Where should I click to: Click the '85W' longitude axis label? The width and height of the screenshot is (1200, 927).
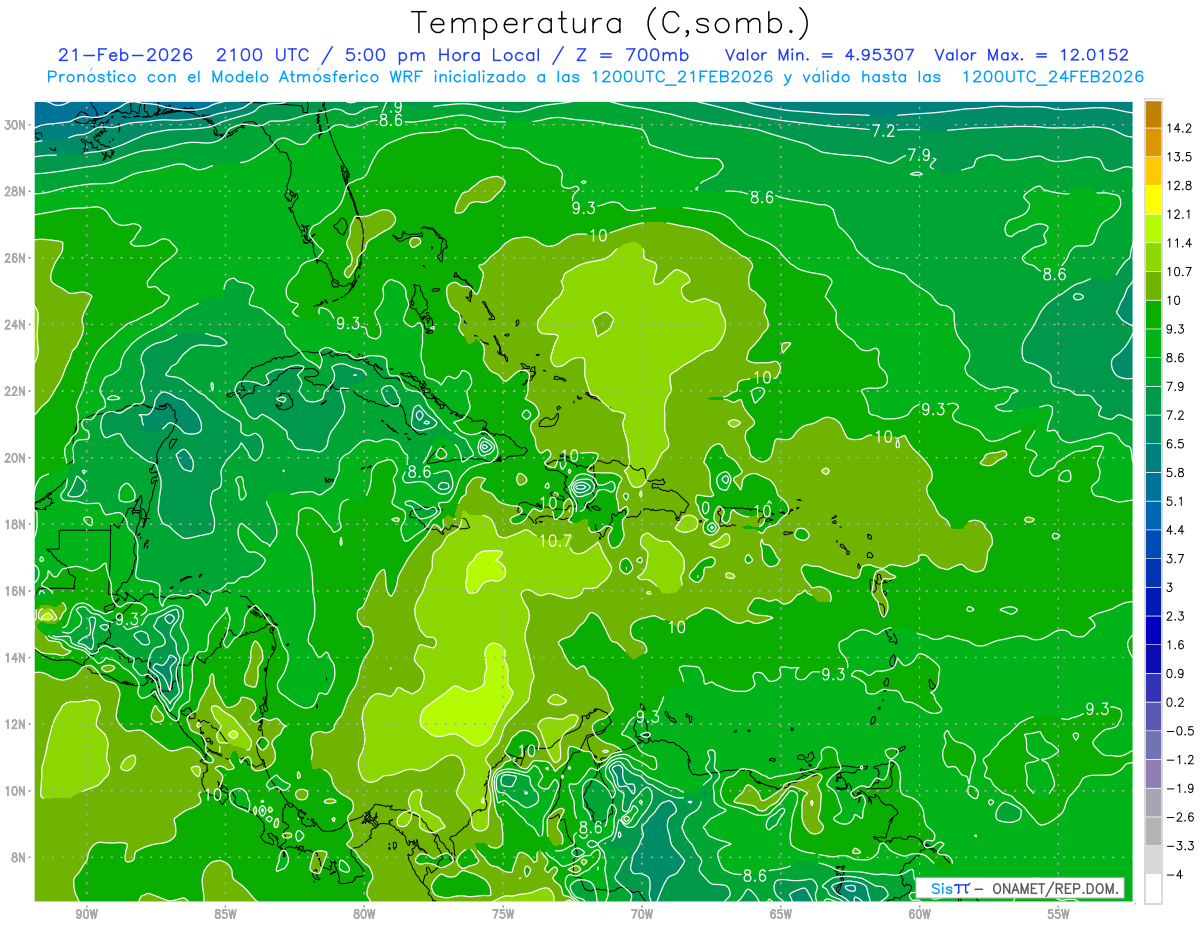tap(226, 913)
